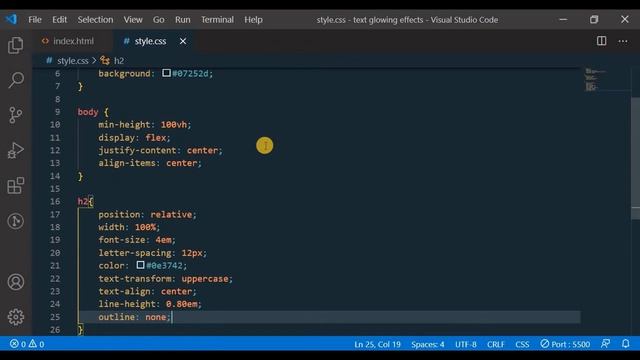Open the Explorer view in activity bar
The width and height of the screenshot is (640, 360).
[16, 45]
